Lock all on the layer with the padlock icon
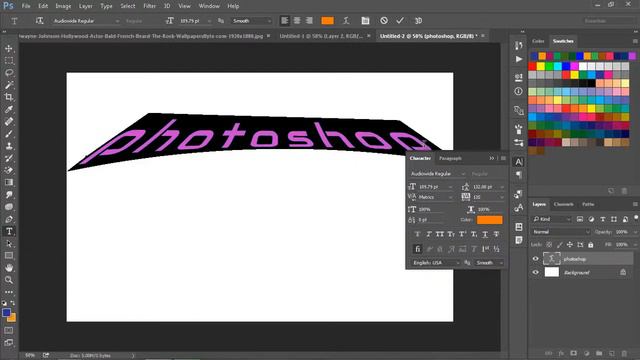This screenshot has width=640, height=360. tap(591, 245)
